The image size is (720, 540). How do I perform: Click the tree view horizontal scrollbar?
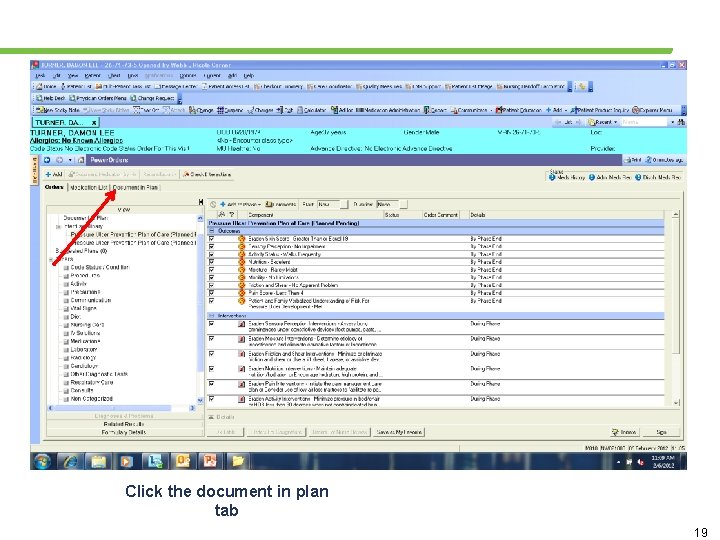(x=122, y=408)
